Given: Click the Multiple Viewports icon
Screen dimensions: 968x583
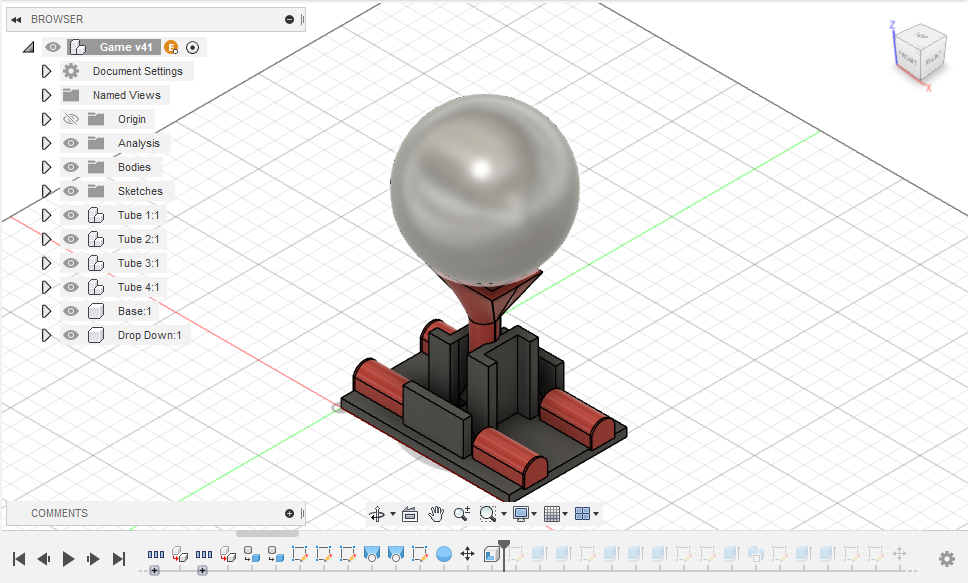Looking at the screenshot, I should click(x=581, y=513).
